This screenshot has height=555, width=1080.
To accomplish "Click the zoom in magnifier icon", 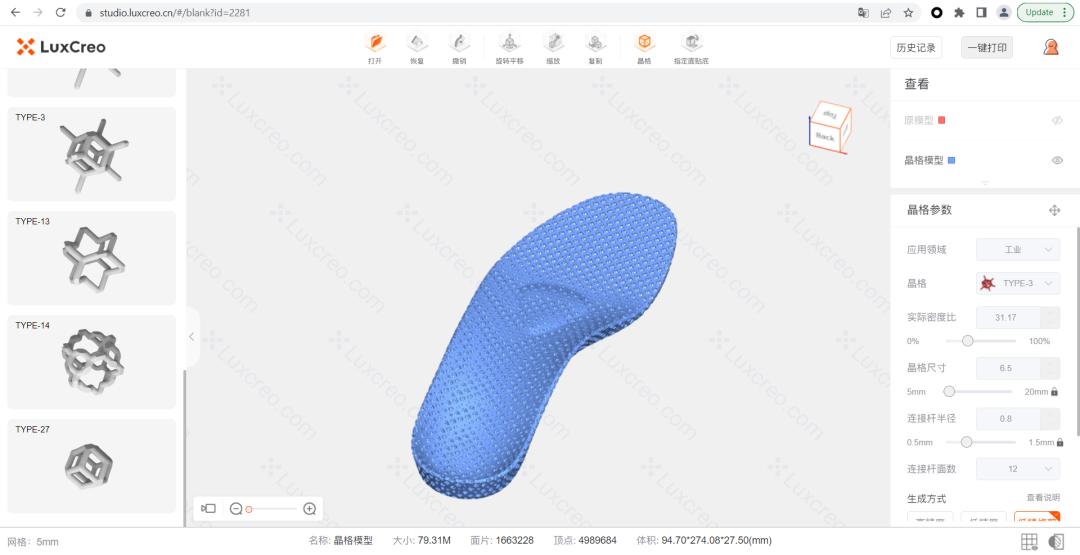I will [x=310, y=509].
